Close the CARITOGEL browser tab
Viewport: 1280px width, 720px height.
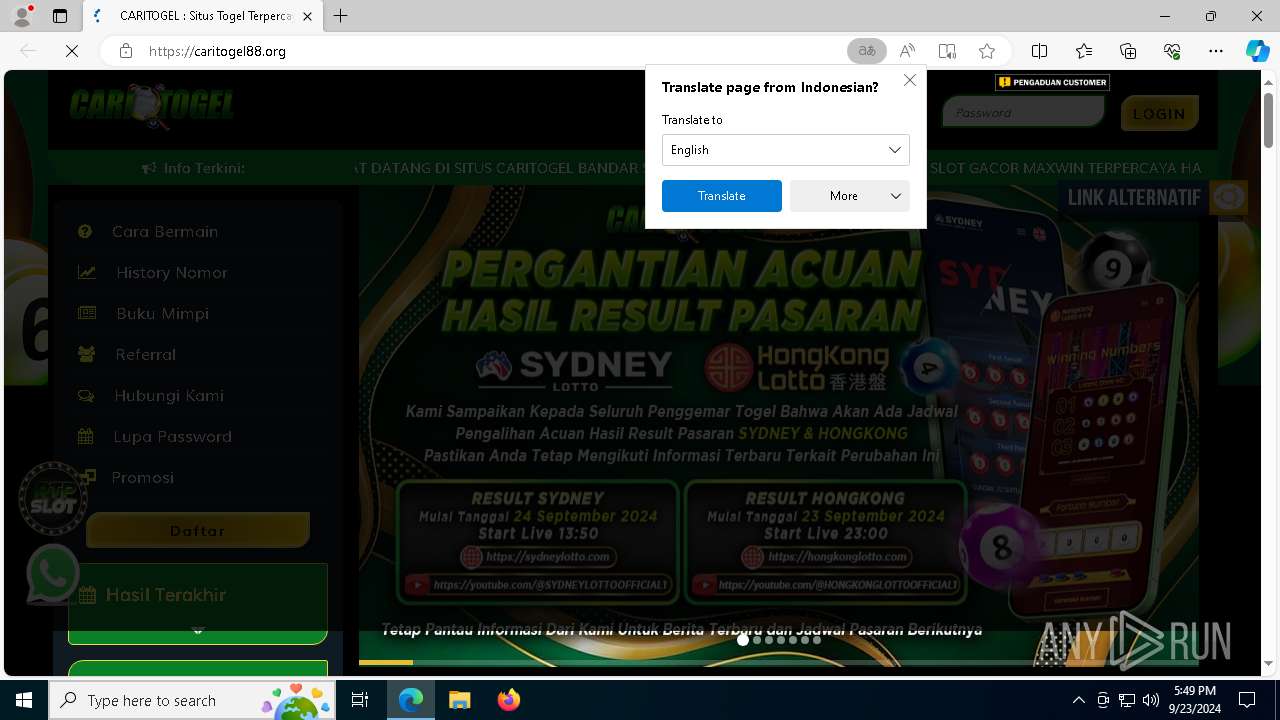point(307,16)
